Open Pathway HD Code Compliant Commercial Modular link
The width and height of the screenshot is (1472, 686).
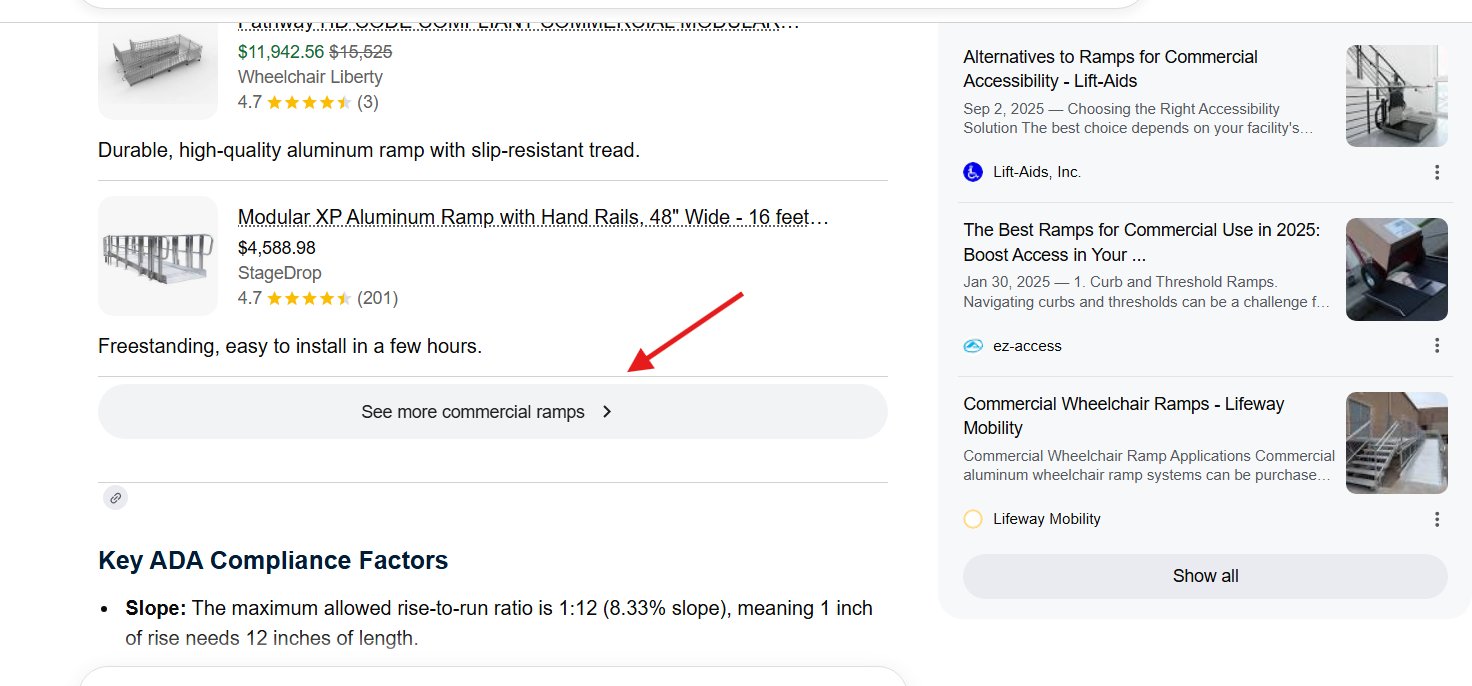coord(519,23)
